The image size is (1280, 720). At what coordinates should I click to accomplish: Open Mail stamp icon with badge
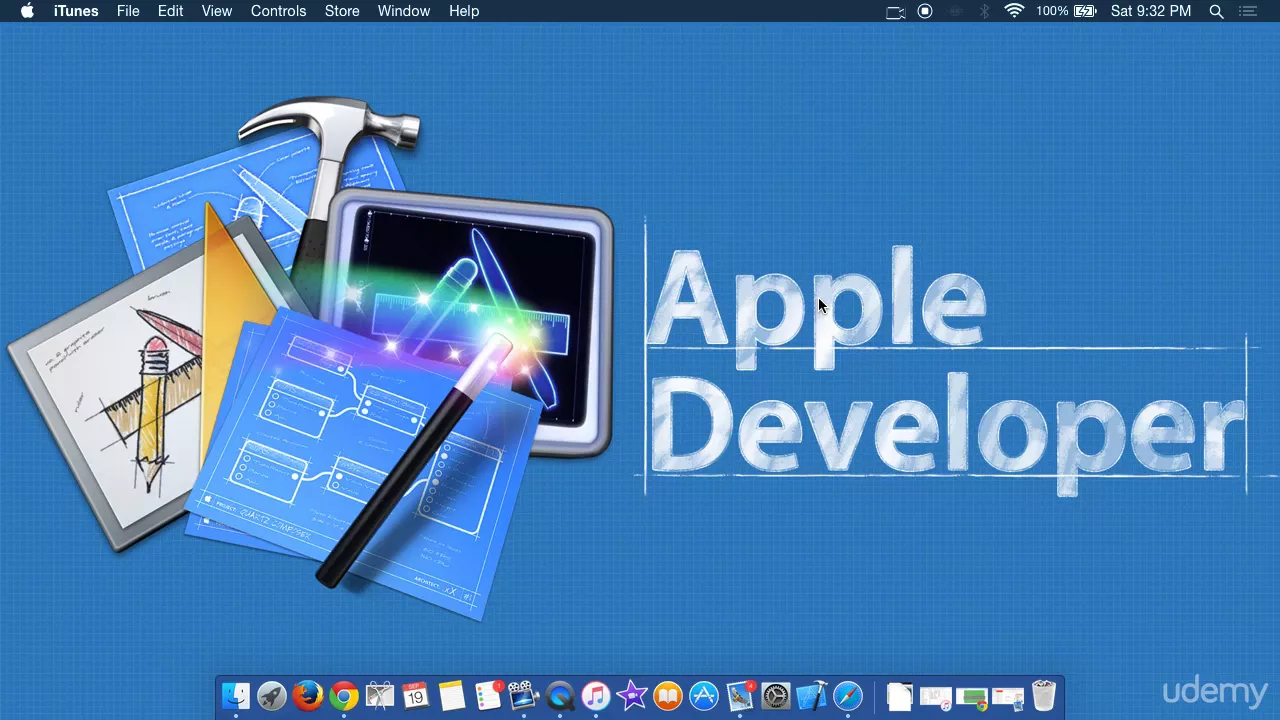coord(740,696)
